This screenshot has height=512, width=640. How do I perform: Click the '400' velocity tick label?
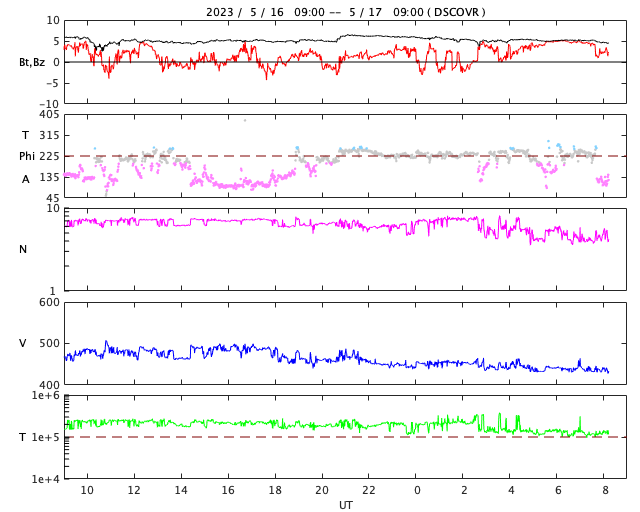[49, 385]
